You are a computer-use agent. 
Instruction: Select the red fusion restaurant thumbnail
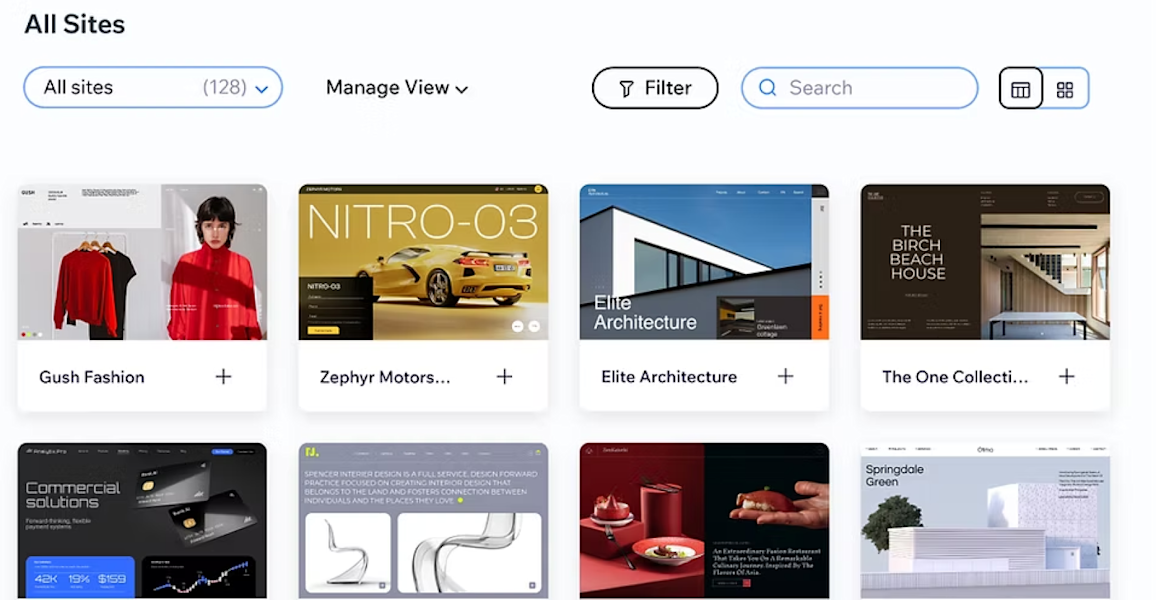coord(704,520)
